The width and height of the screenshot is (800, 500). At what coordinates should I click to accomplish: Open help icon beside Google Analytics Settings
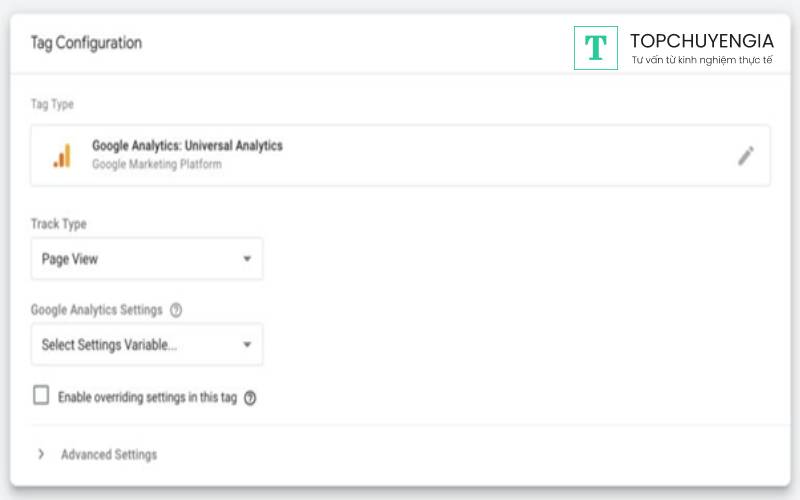(x=176, y=310)
